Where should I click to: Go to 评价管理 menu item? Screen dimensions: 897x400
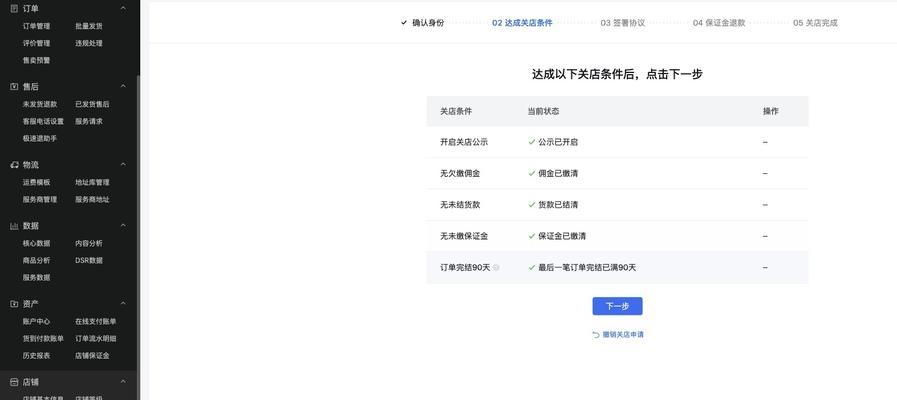[37, 43]
